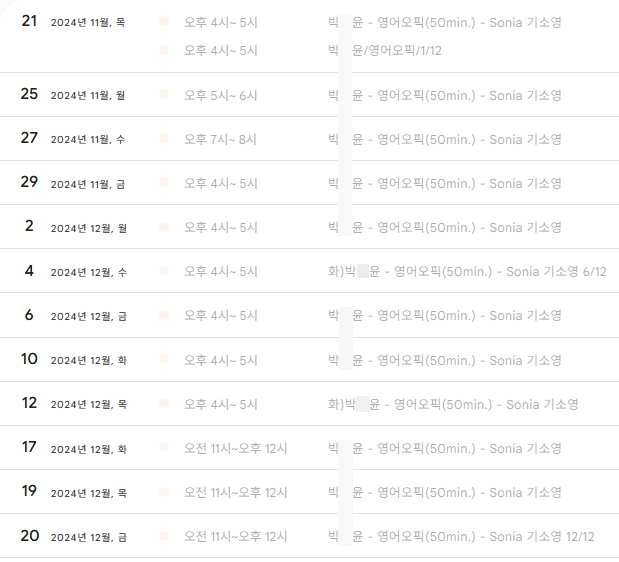Open the event on December 6 Friday
619x562 pixels.
(x=445, y=316)
